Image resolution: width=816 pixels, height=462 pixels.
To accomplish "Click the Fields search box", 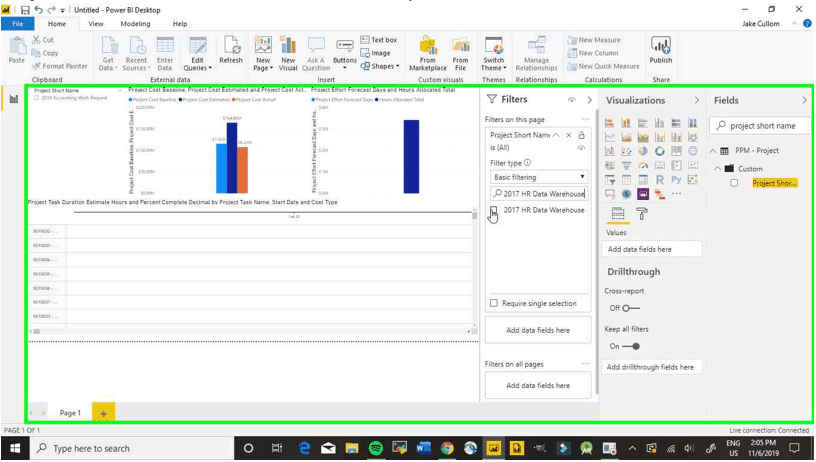I will 761,125.
